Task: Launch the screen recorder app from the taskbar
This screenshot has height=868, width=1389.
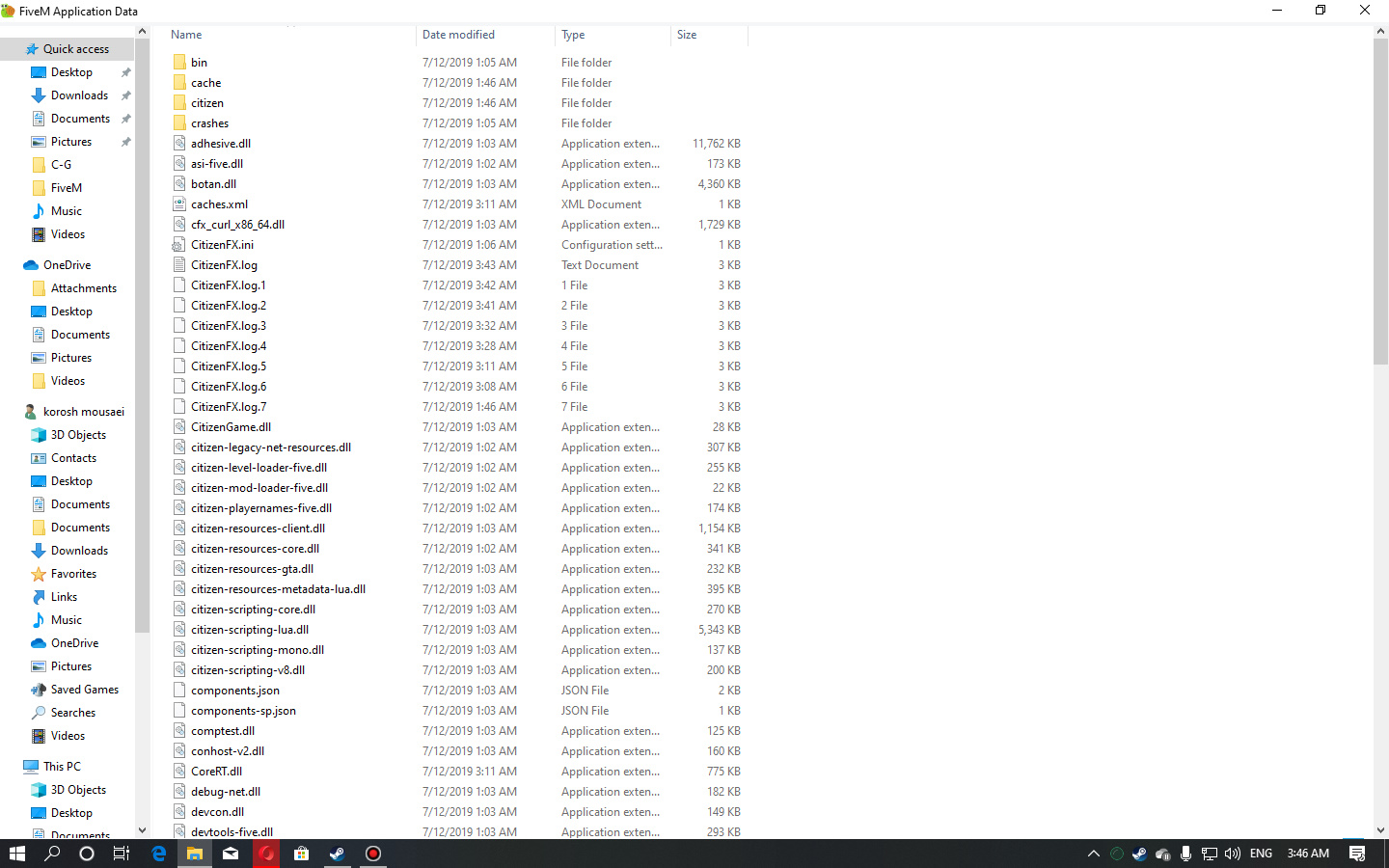Action: pos(372,854)
